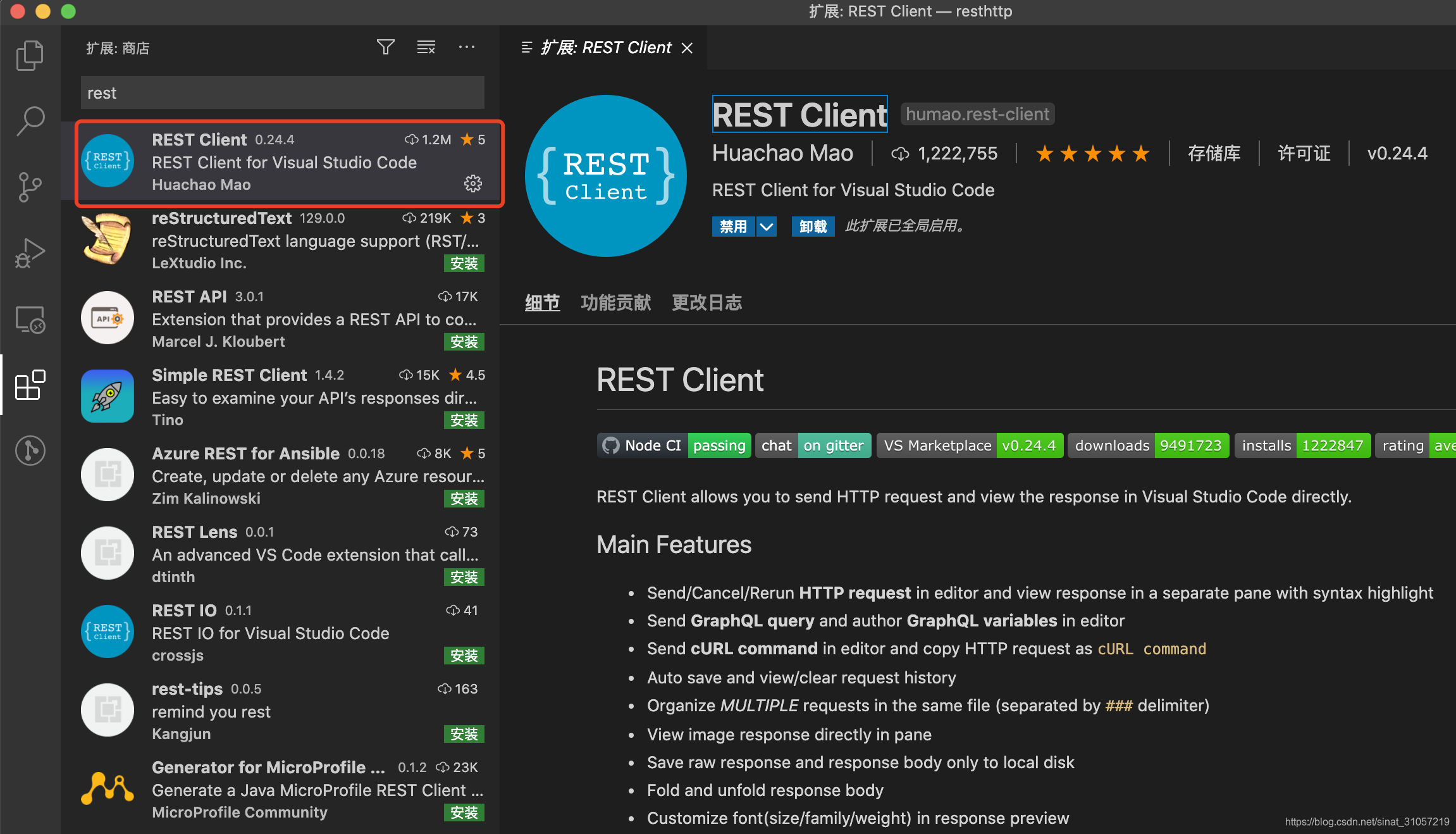Select the REST Lens 0.0.1 entry title
1456x834 pixels.
click(195, 532)
